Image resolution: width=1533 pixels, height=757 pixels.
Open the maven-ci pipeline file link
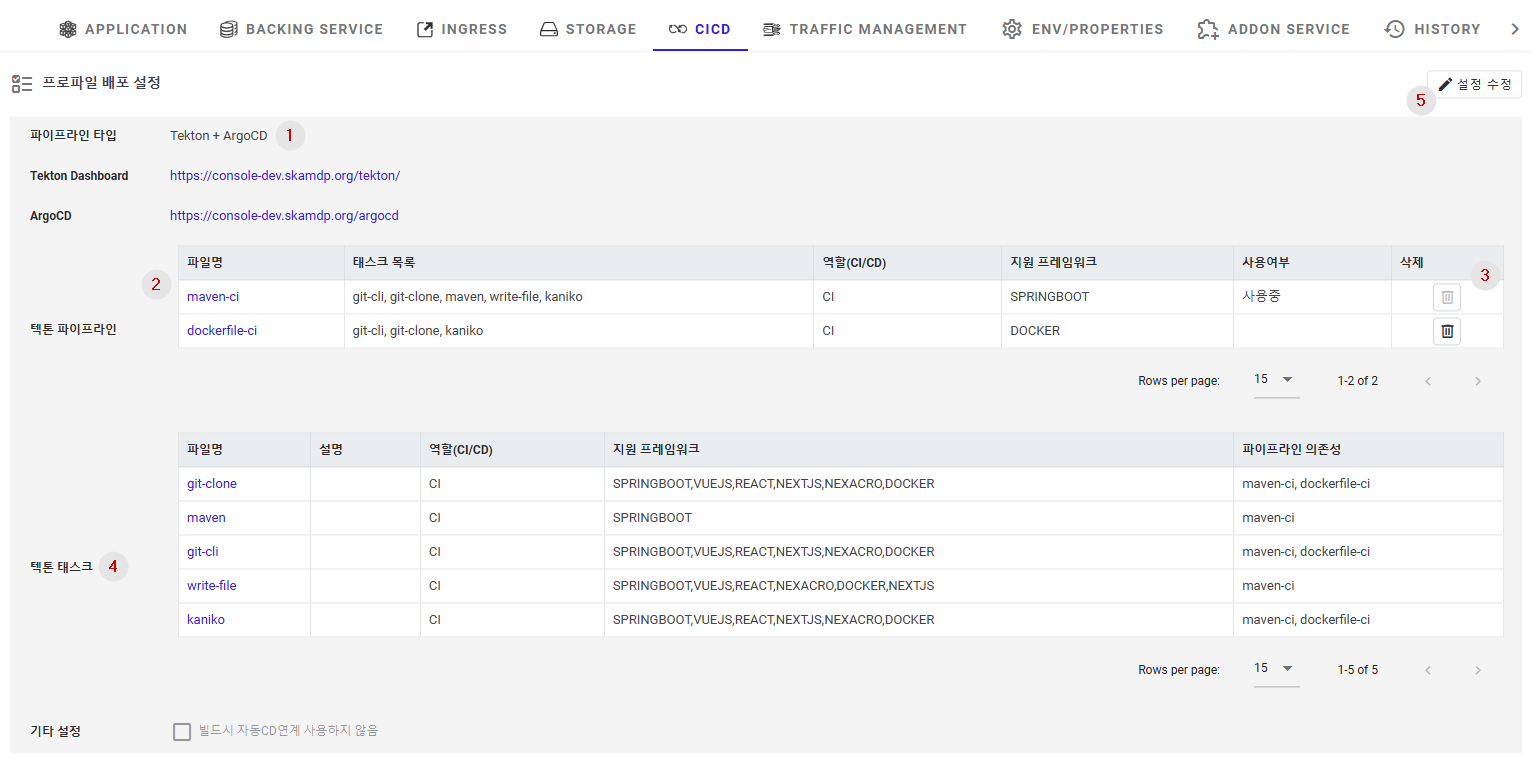(x=213, y=297)
